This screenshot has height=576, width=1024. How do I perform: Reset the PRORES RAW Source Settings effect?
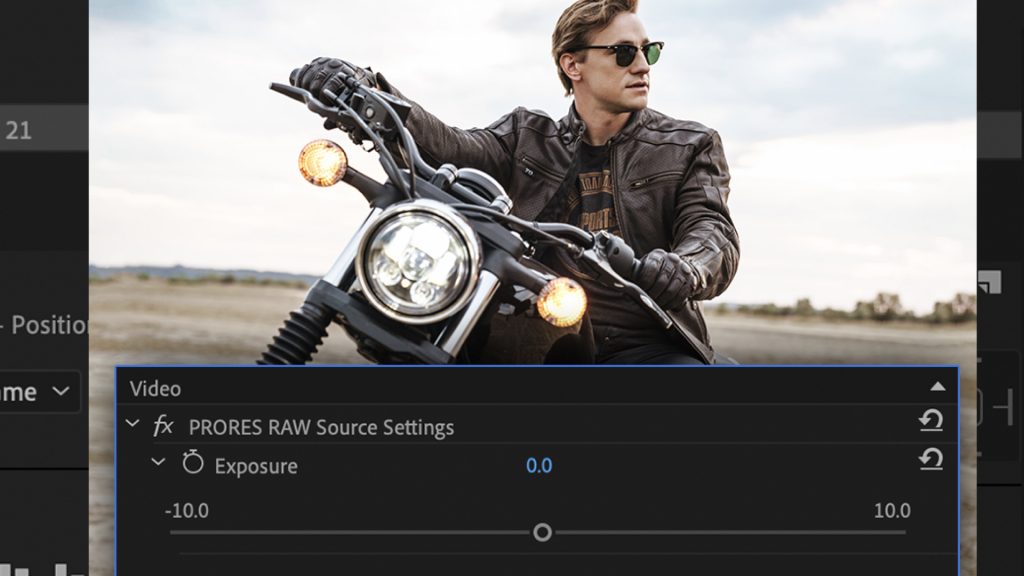(x=930, y=420)
